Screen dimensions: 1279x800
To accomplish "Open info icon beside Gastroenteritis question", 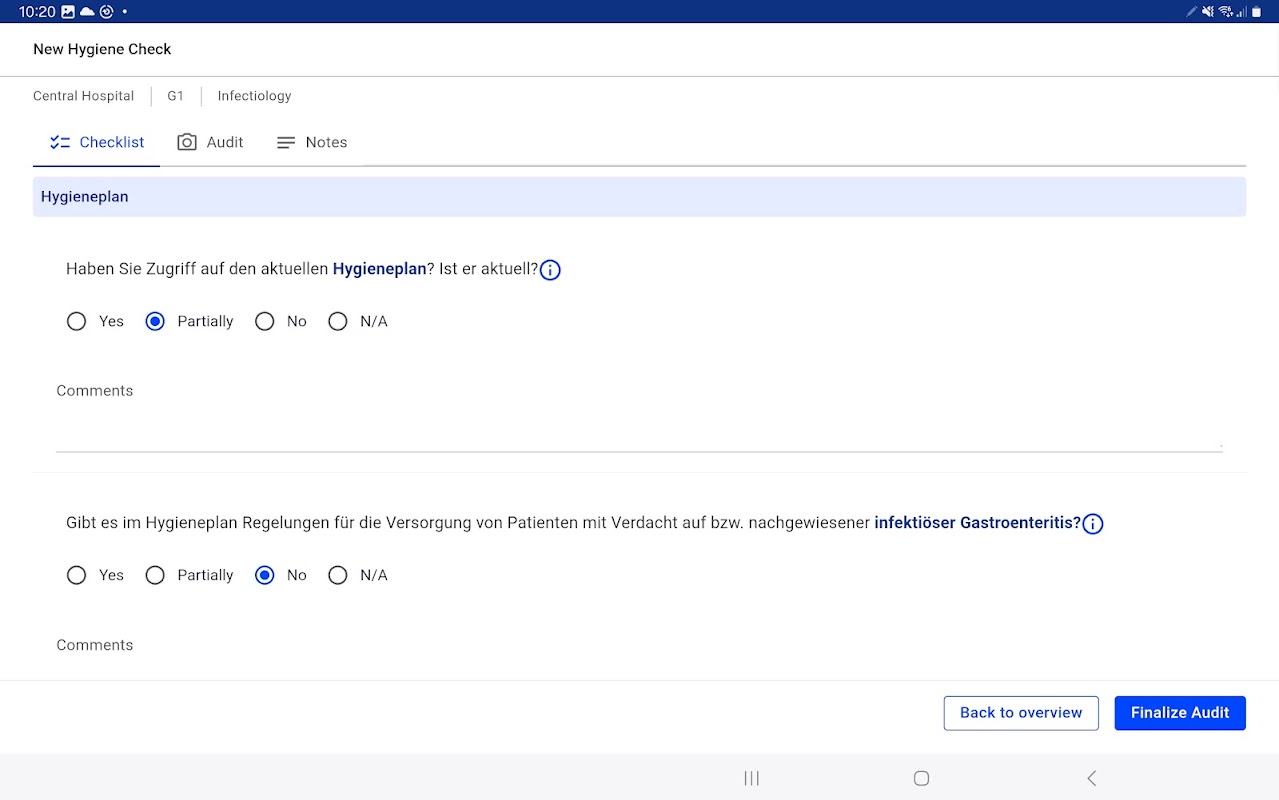I will pyautogui.click(x=1093, y=524).
